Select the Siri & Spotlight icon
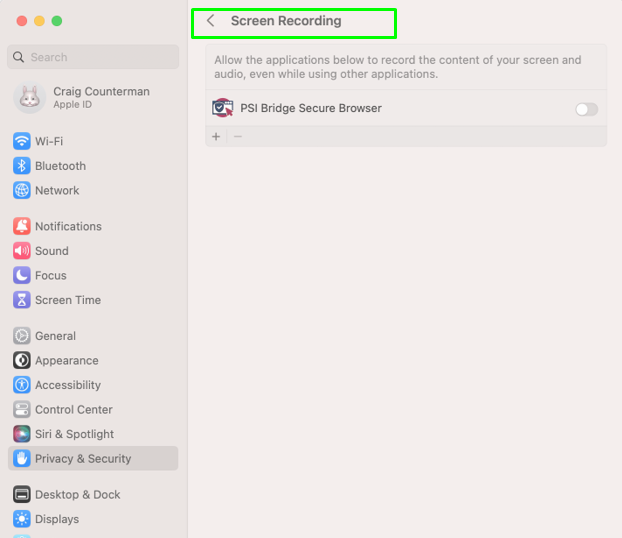Viewport: 622px width, 538px height. pos(21,434)
